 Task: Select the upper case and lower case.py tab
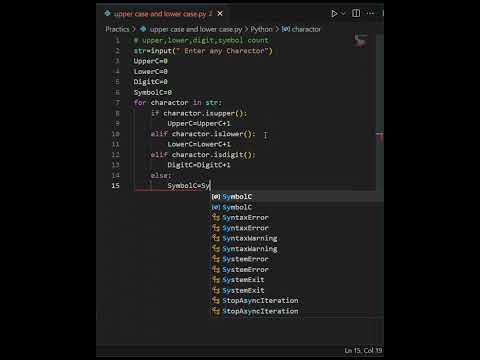pyautogui.click(x=159, y=14)
